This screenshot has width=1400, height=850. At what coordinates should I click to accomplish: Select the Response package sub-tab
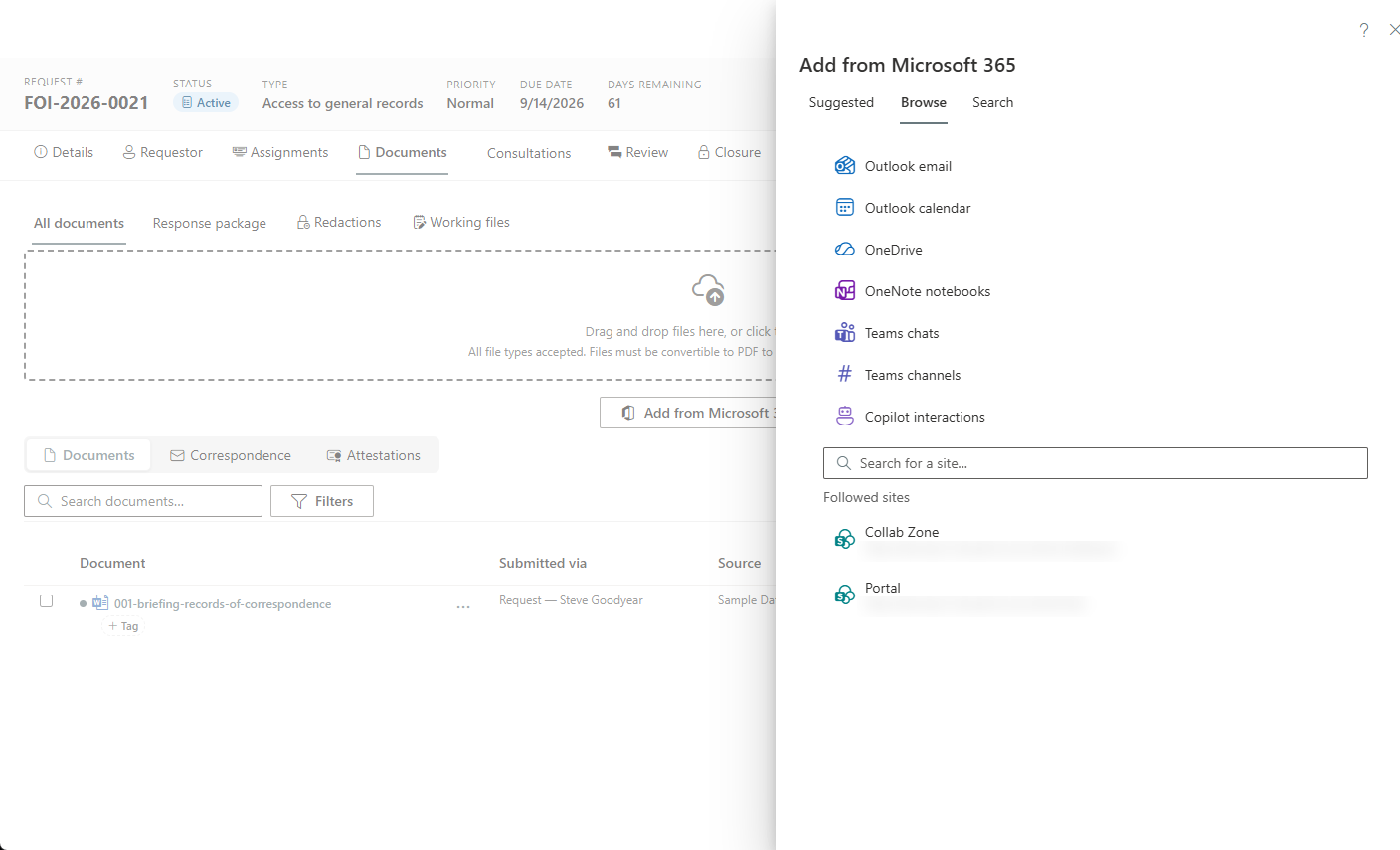click(x=210, y=223)
